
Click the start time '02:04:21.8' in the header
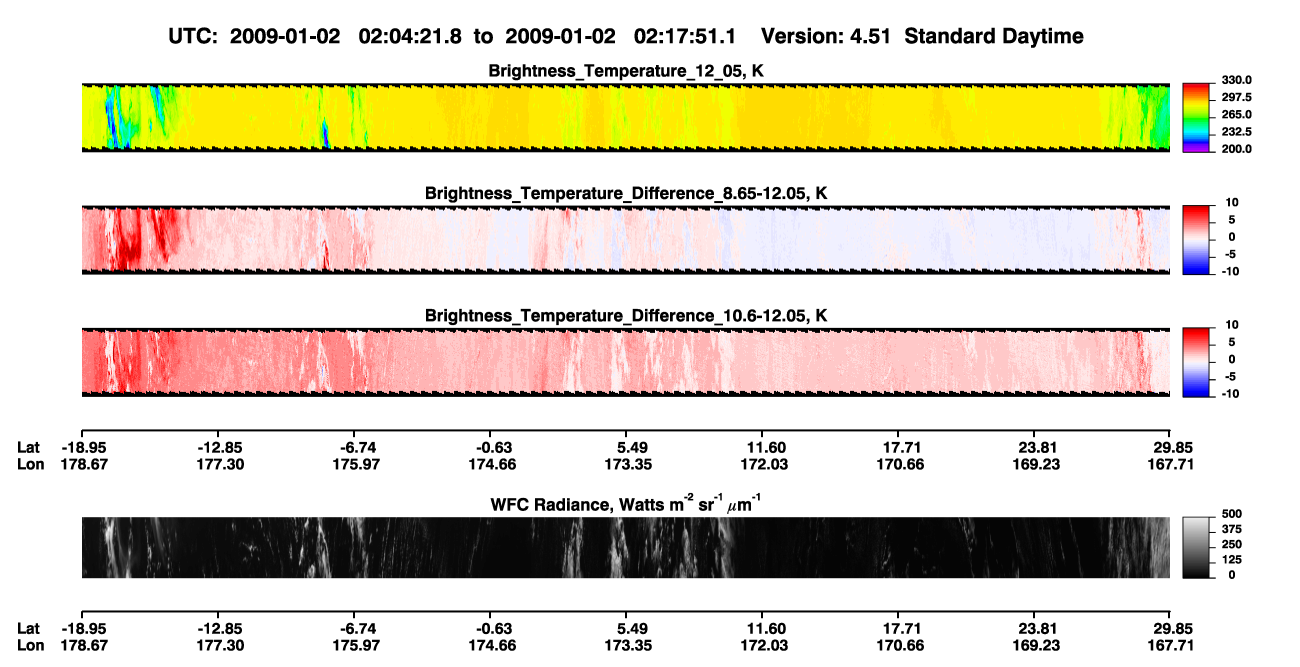point(412,36)
